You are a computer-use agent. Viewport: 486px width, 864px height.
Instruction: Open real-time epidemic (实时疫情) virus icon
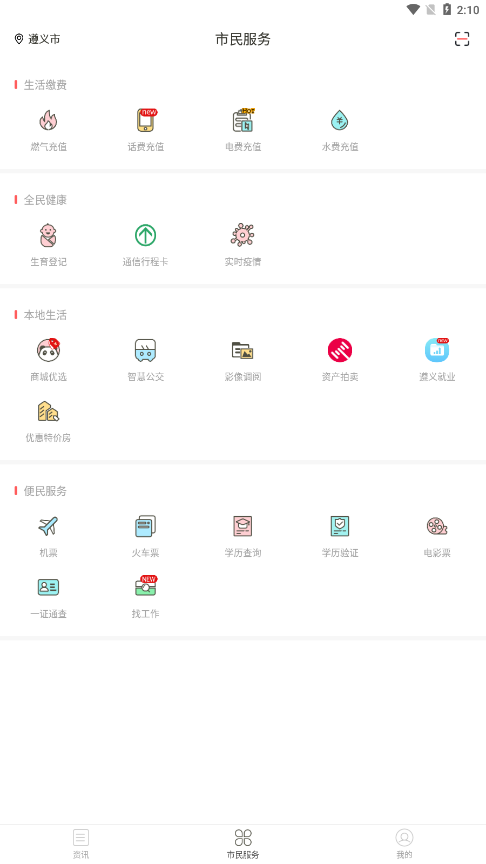(243, 235)
